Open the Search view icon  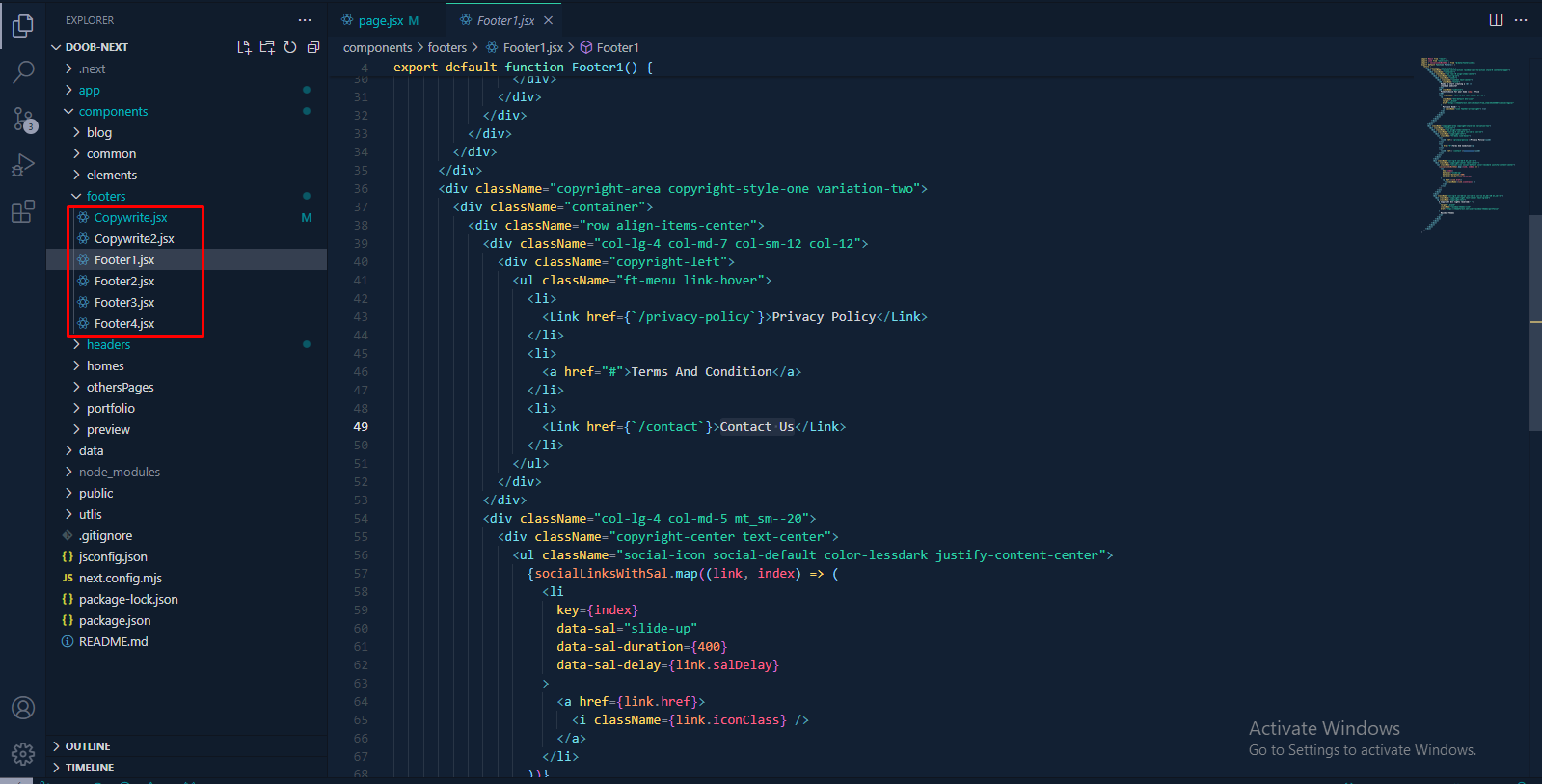point(23,72)
